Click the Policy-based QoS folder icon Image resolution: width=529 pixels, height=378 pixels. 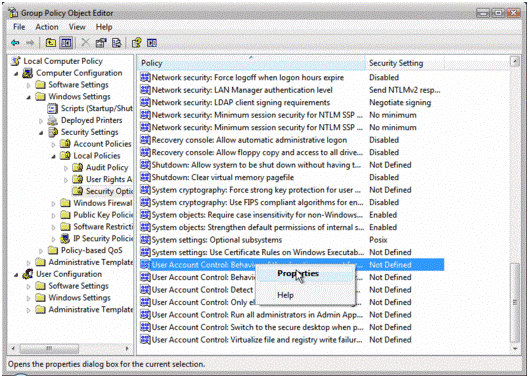pyautogui.click(x=53, y=250)
